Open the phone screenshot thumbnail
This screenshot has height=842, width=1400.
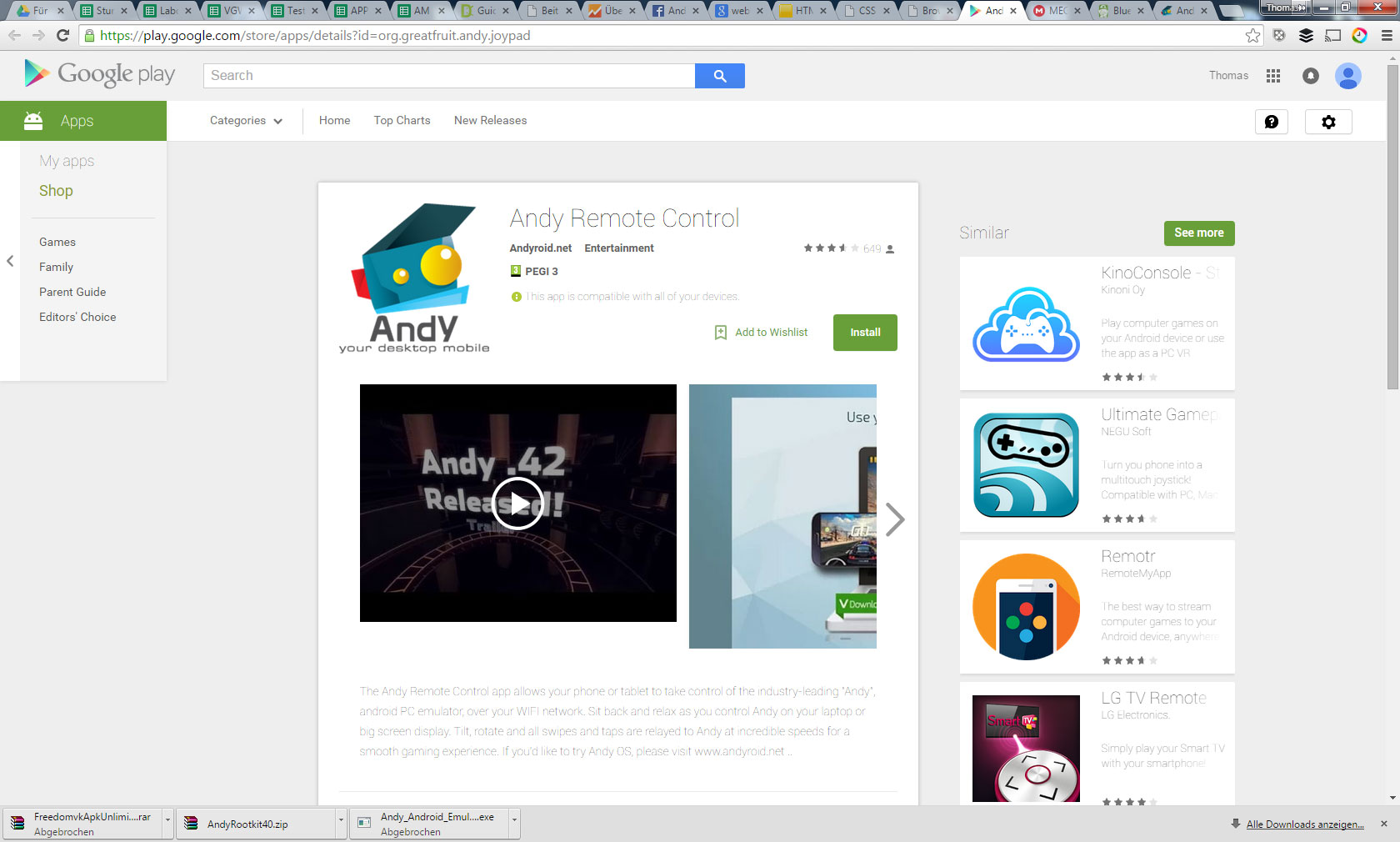[x=782, y=516]
